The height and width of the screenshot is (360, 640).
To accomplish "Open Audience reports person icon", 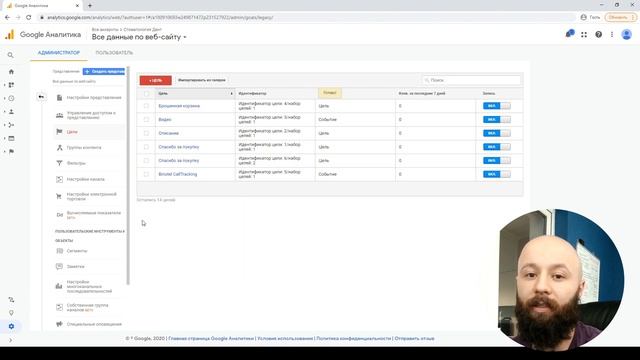I will coord(11,111).
